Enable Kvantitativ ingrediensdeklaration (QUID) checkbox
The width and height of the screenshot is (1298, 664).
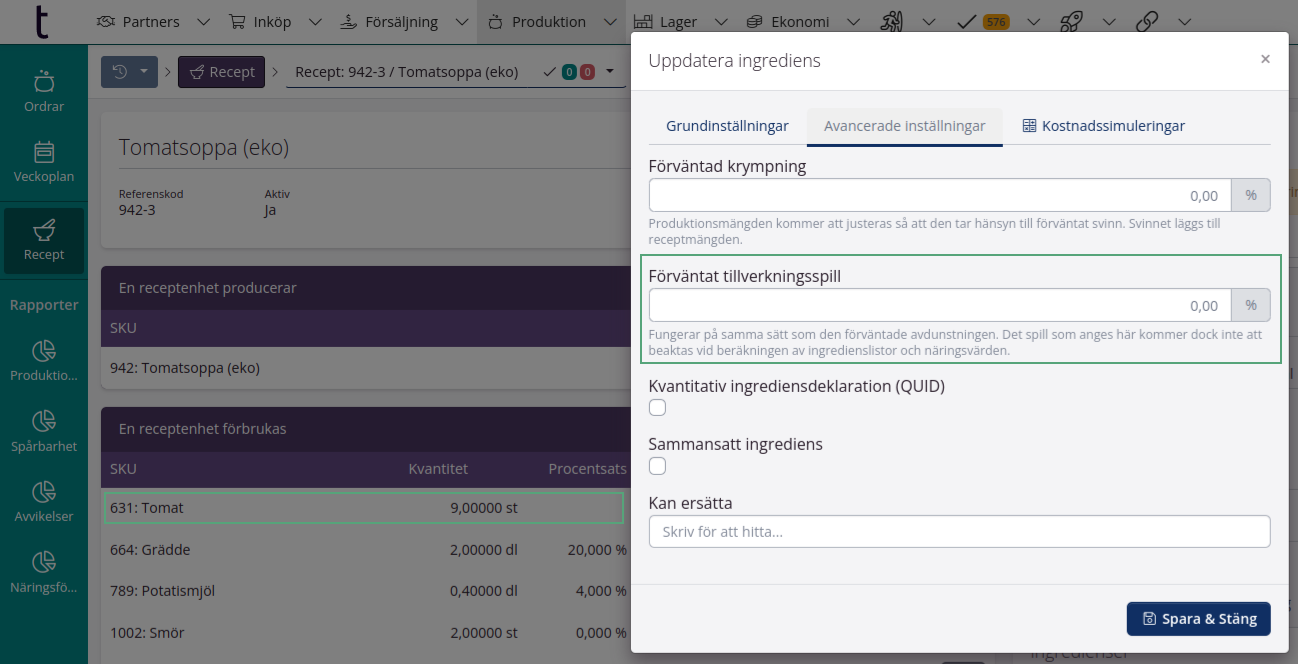click(x=657, y=407)
